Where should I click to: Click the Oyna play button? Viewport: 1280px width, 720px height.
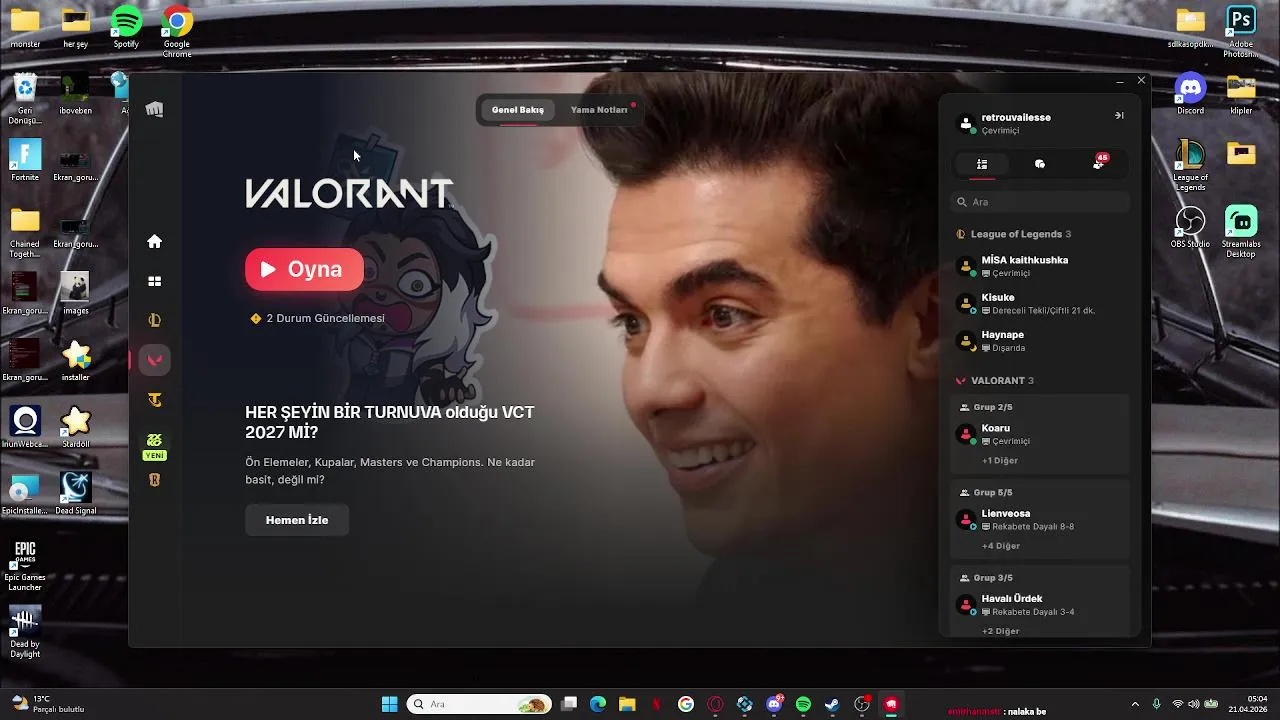(x=304, y=269)
